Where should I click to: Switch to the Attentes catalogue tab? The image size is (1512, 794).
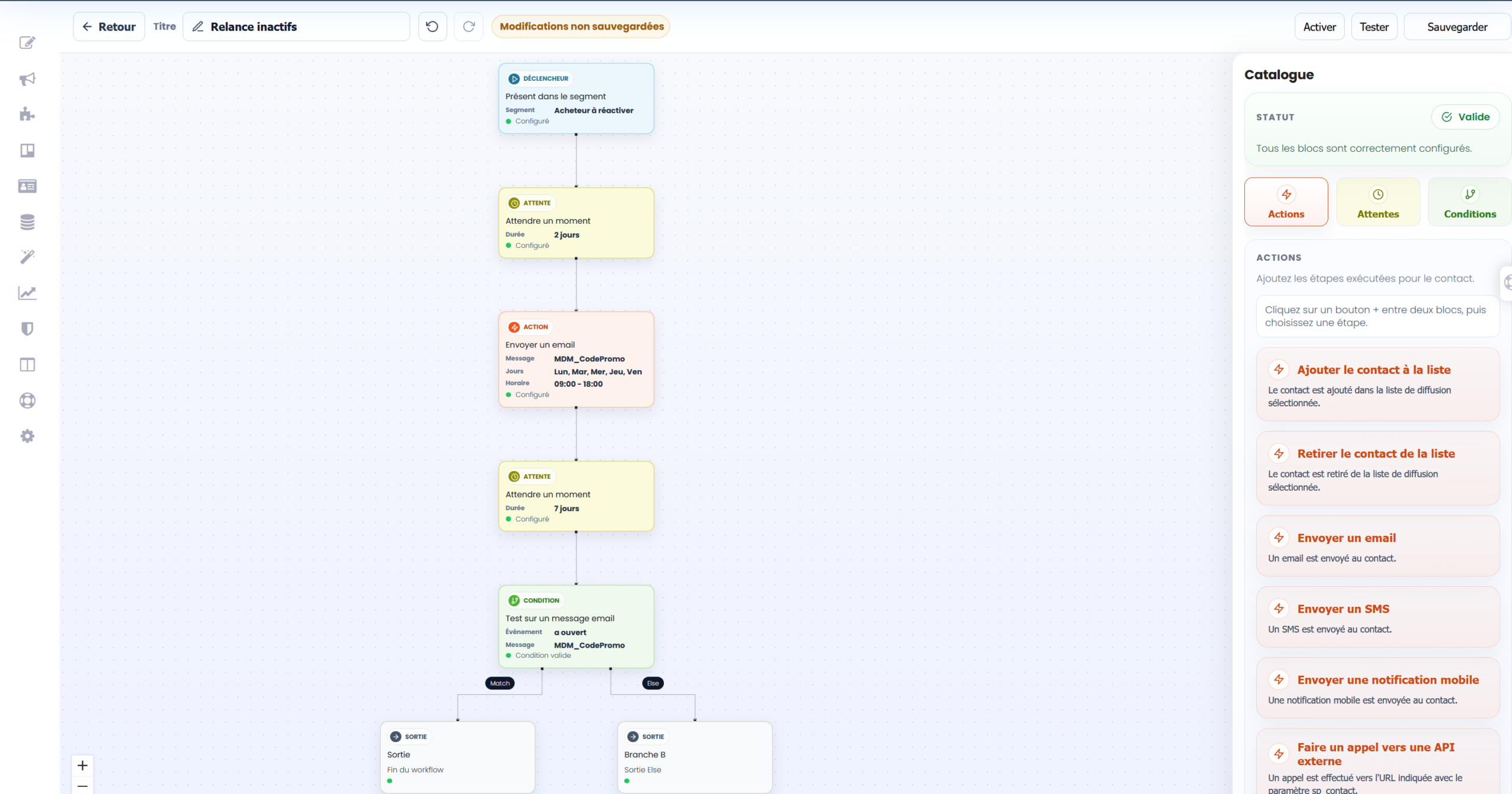1378,202
